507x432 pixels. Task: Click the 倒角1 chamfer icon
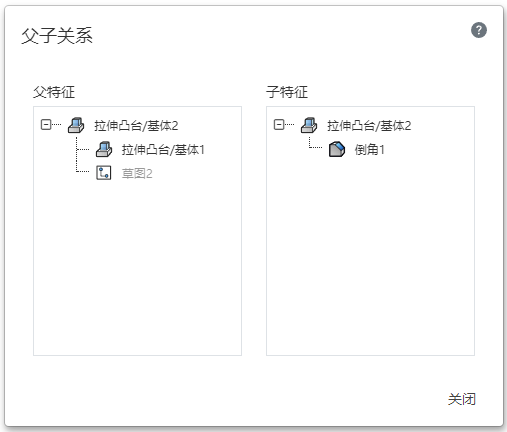337,149
